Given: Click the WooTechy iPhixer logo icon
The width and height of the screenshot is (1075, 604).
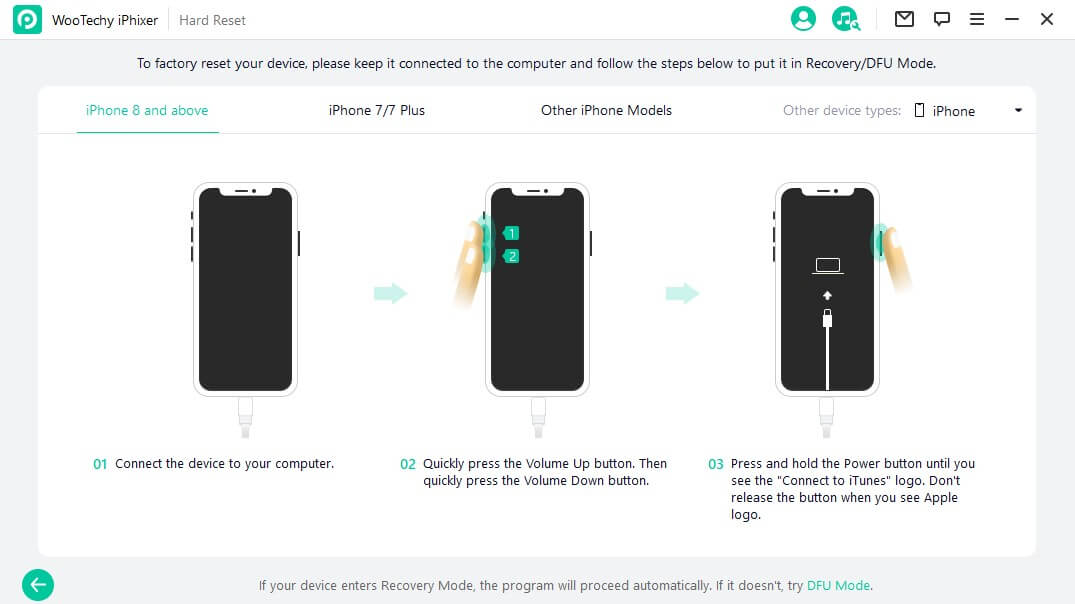Looking at the screenshot, I should pyautogui.click(x=27, y=20).
